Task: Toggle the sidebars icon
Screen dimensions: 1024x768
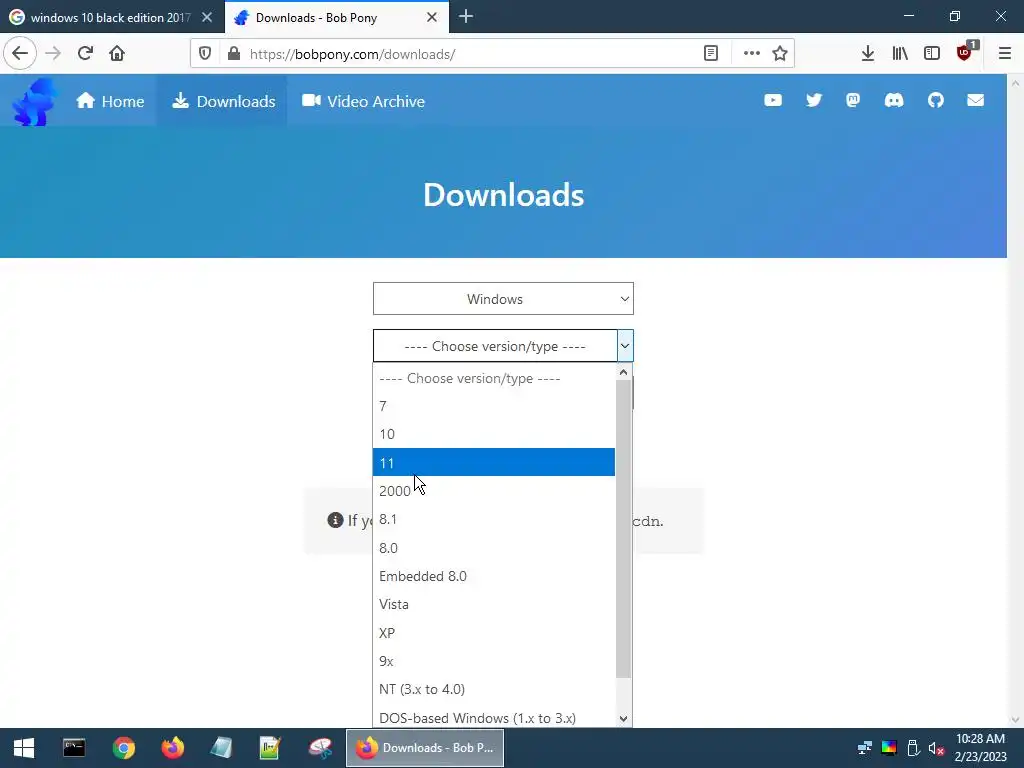Action: pos(932,54)
